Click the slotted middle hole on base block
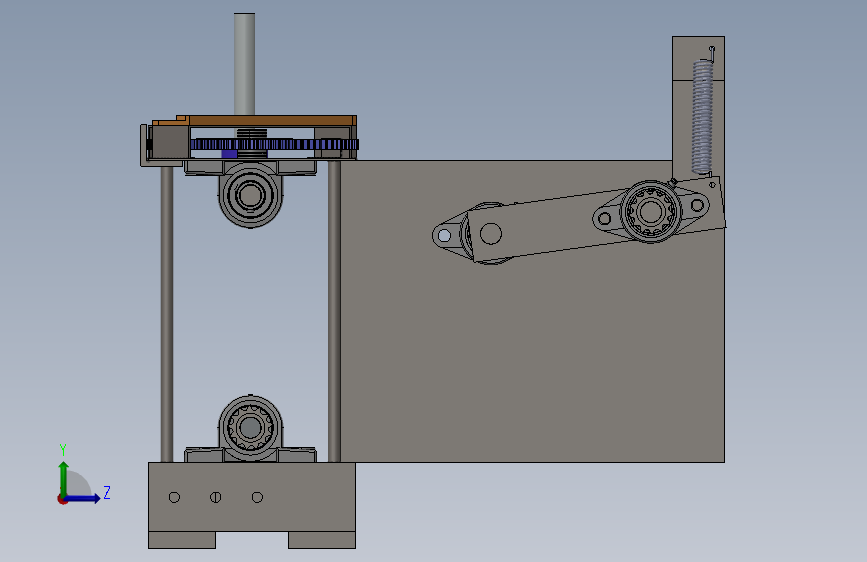This screenshot has height=562, width=867. coord(216,497)
